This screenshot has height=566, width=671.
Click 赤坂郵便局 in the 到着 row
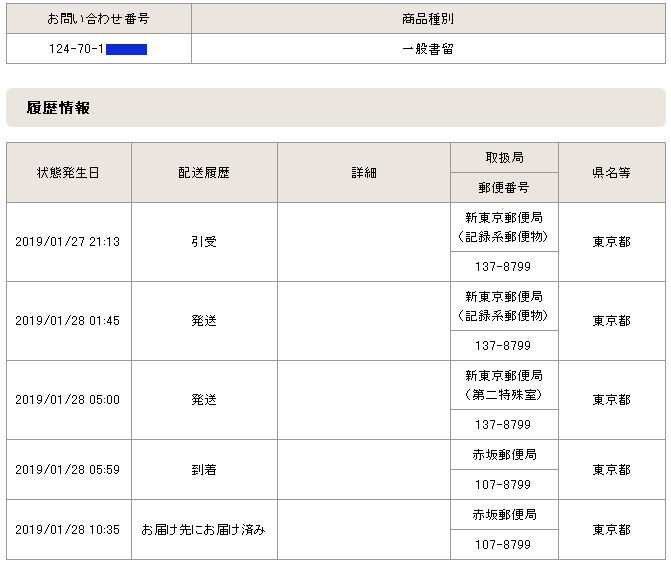click(x=504, y=455)
